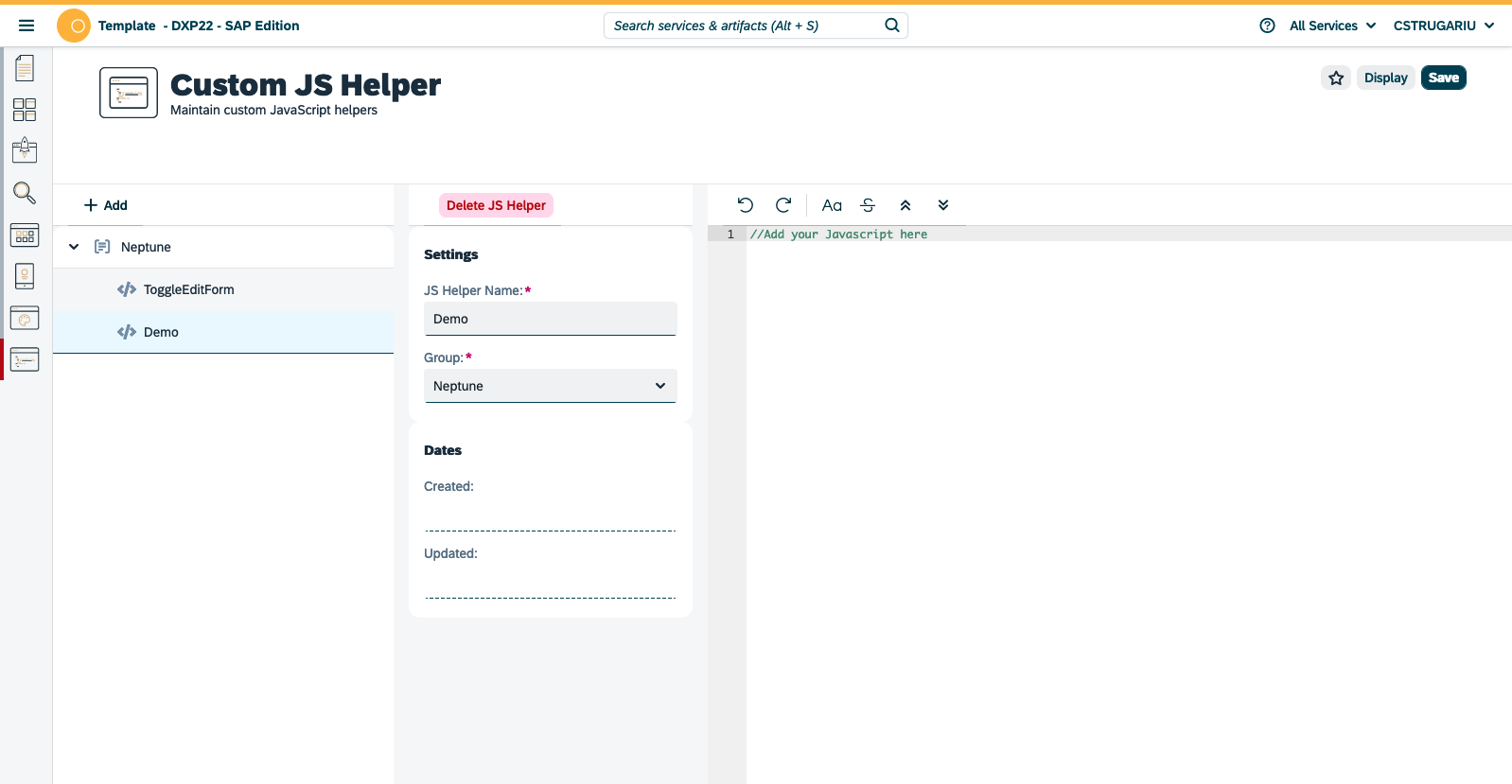The width and height of the screenshot is (1512, 784).
Task: Toggle the Aa font size option
Action: click(832, 205)
